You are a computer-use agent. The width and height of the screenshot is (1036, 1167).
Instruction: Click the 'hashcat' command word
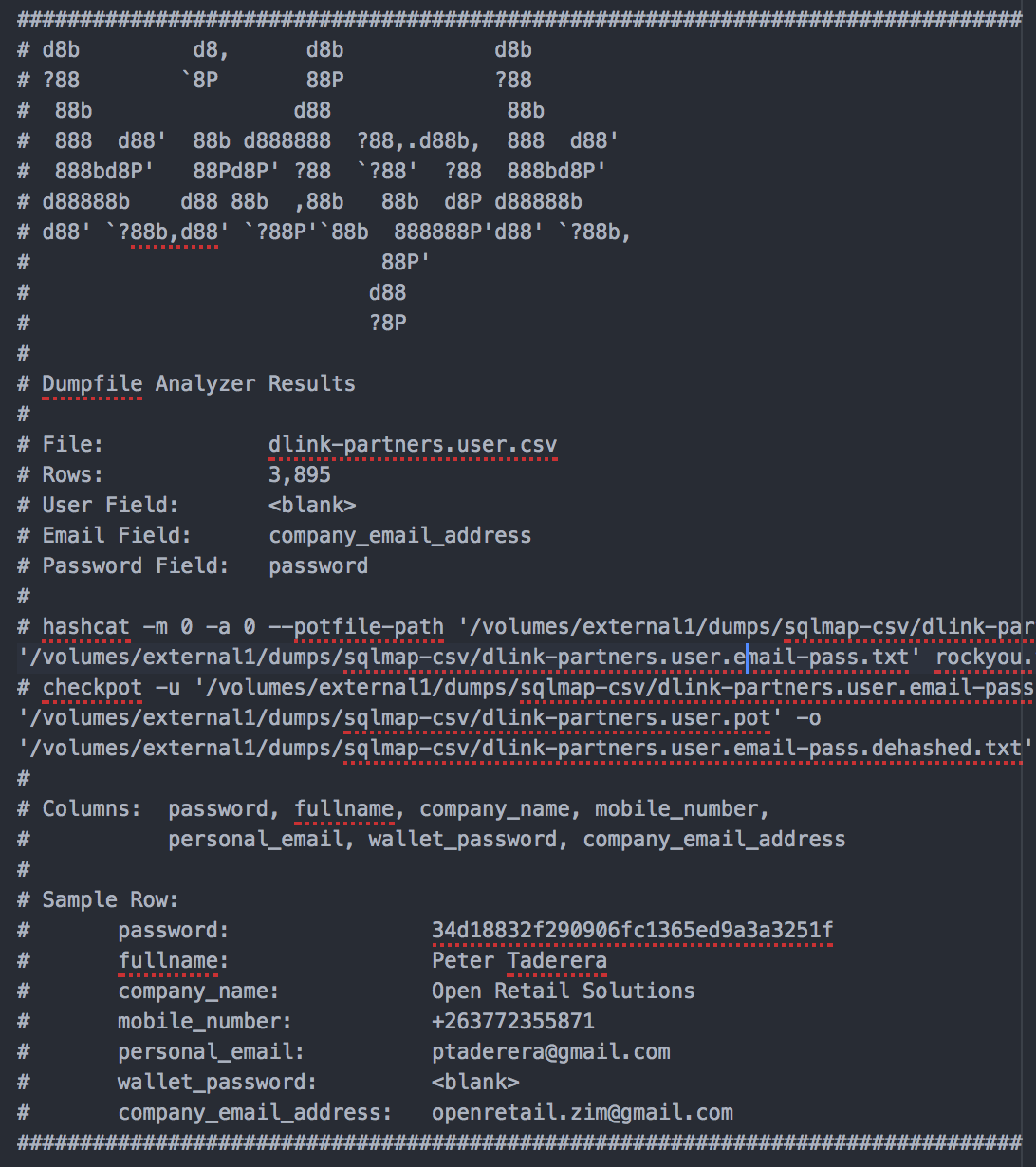point(85,626)
